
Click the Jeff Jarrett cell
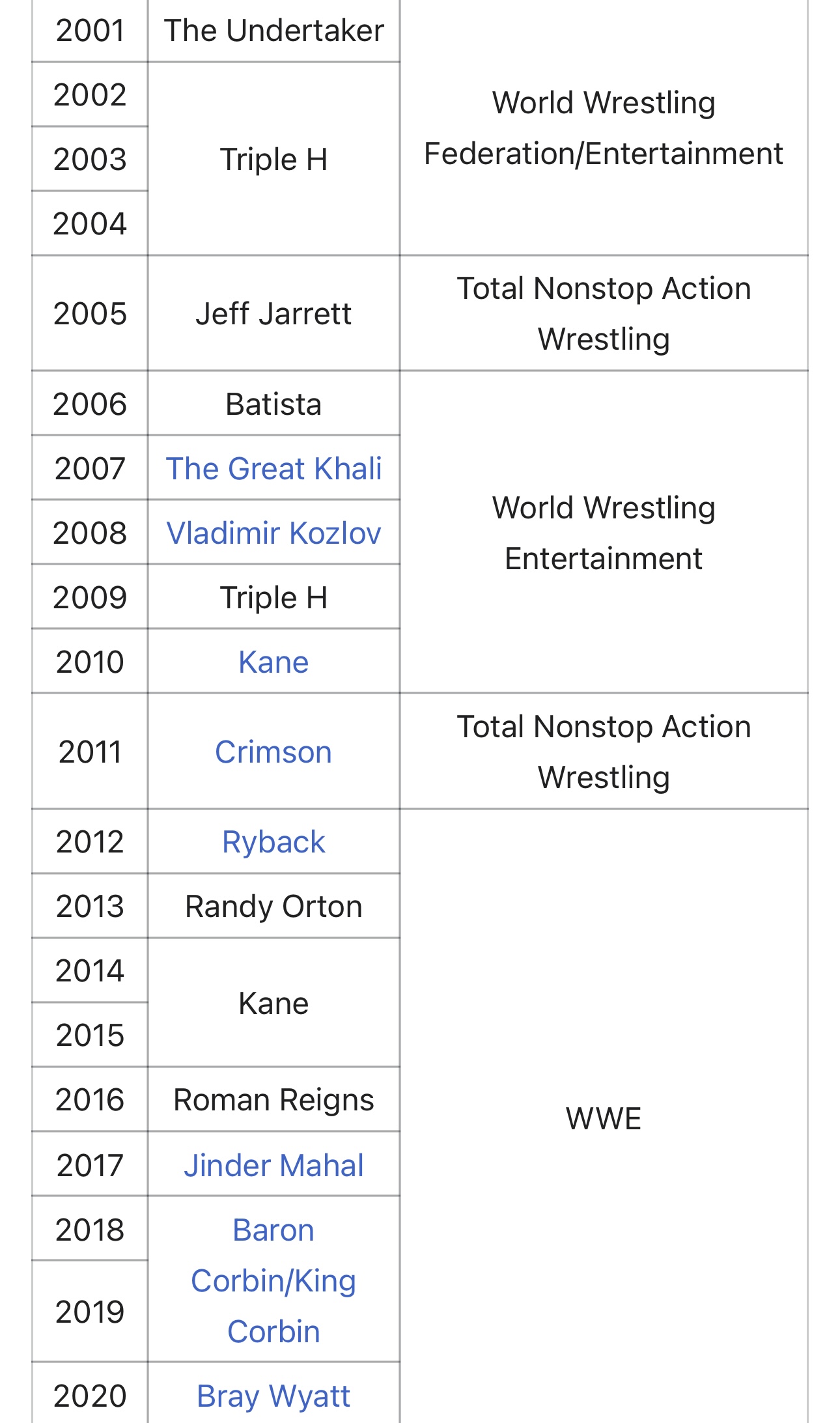[273, 313]
